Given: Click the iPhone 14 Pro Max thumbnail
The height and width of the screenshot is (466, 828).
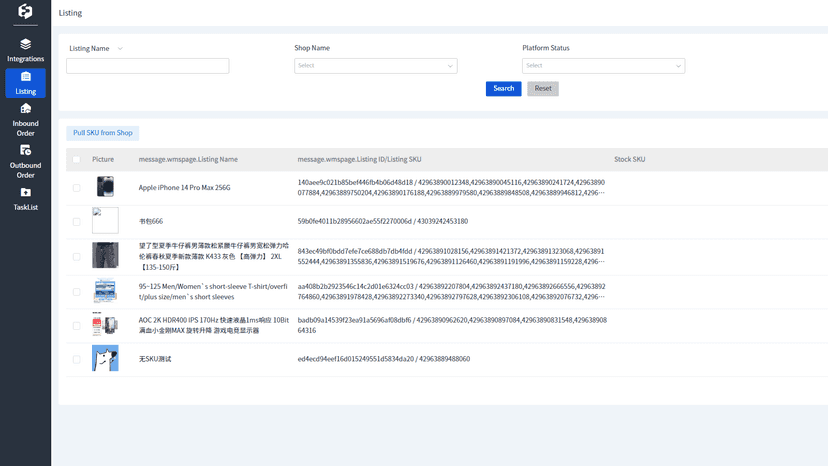Looking at the screenshot, I should 105,187.
